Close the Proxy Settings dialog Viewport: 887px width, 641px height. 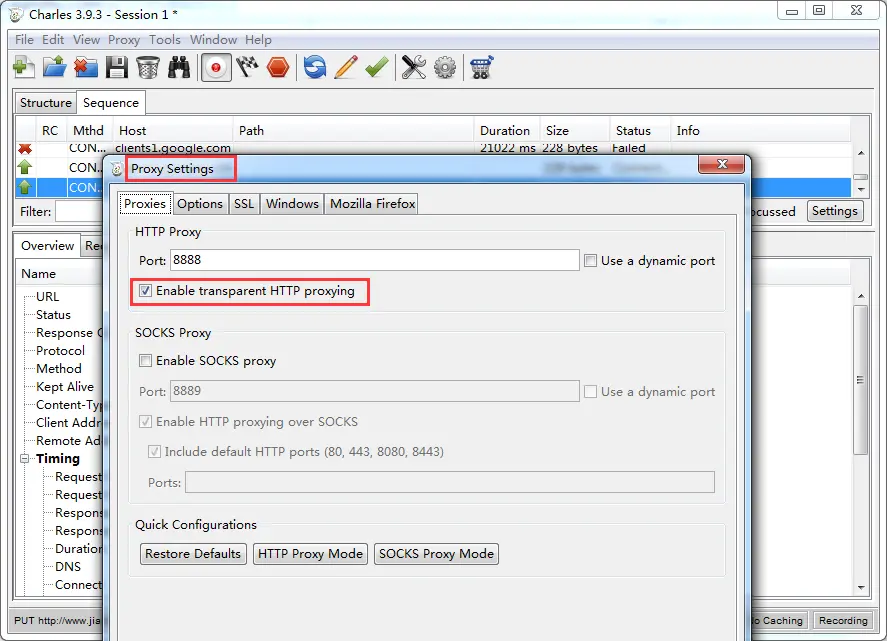coord(722,164)
